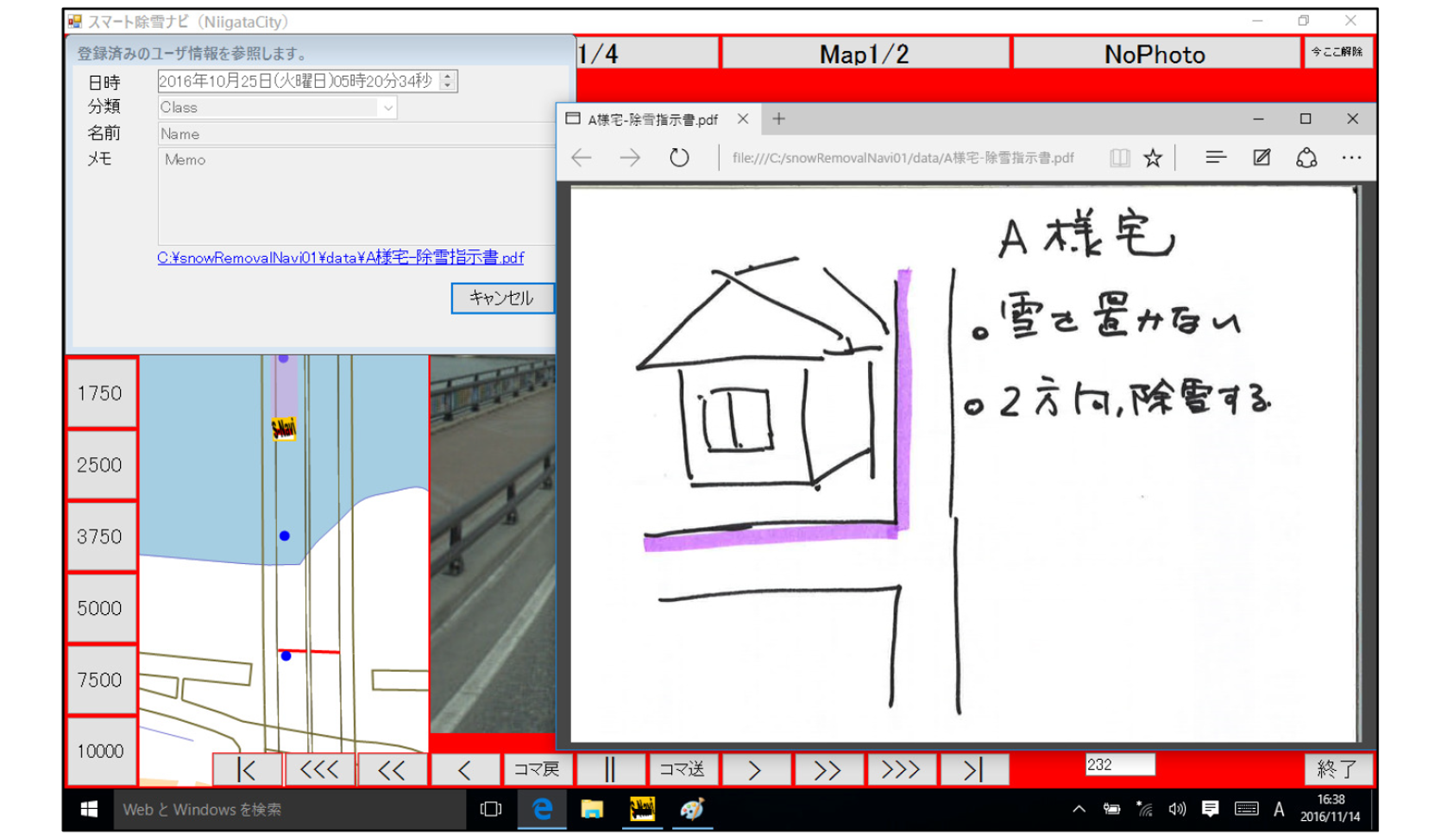Image resolution: width=1441 pixels, height=840 pixels.
Task: Make a Web Note in Edge
Action: [x=1262, y=157]
